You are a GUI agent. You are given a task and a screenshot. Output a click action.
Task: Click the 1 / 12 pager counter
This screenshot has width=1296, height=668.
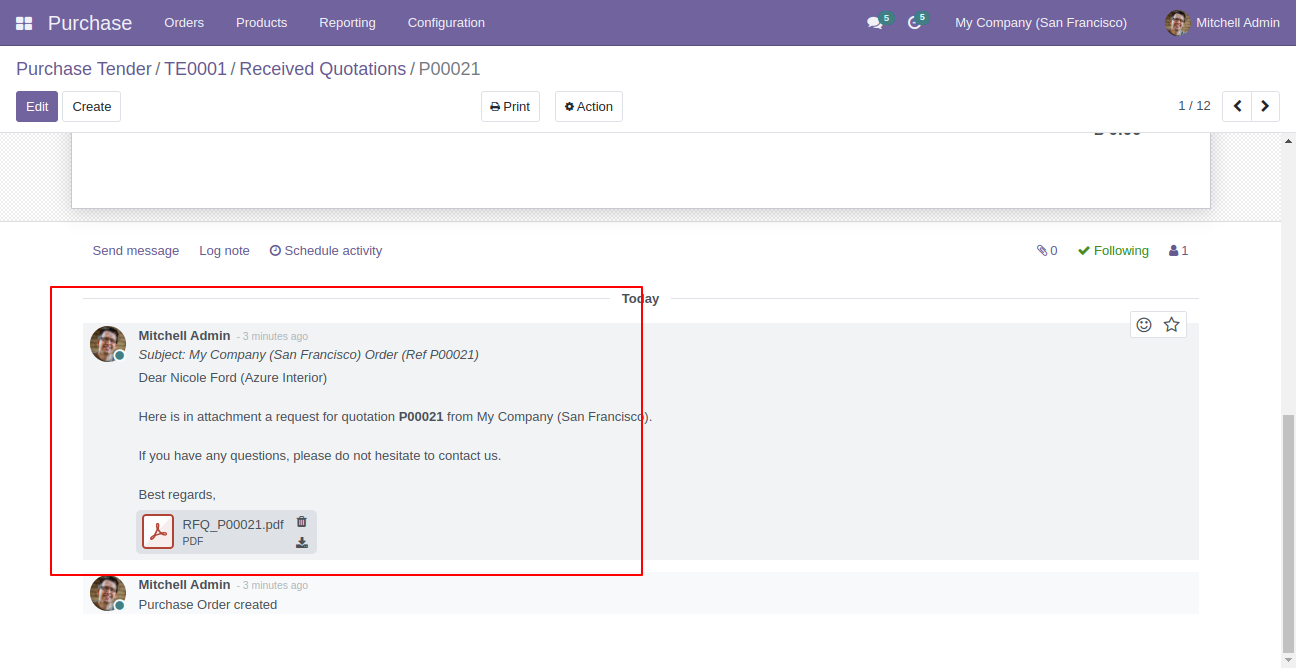point(1194,106)
